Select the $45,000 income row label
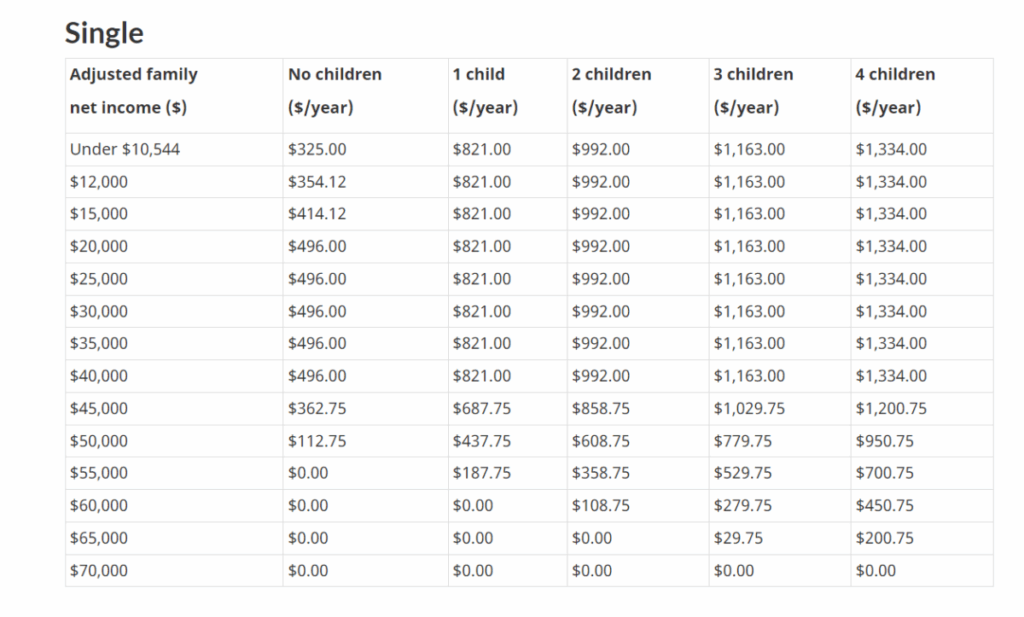This screenshot has height=617, width=1024. pos(99,408)
